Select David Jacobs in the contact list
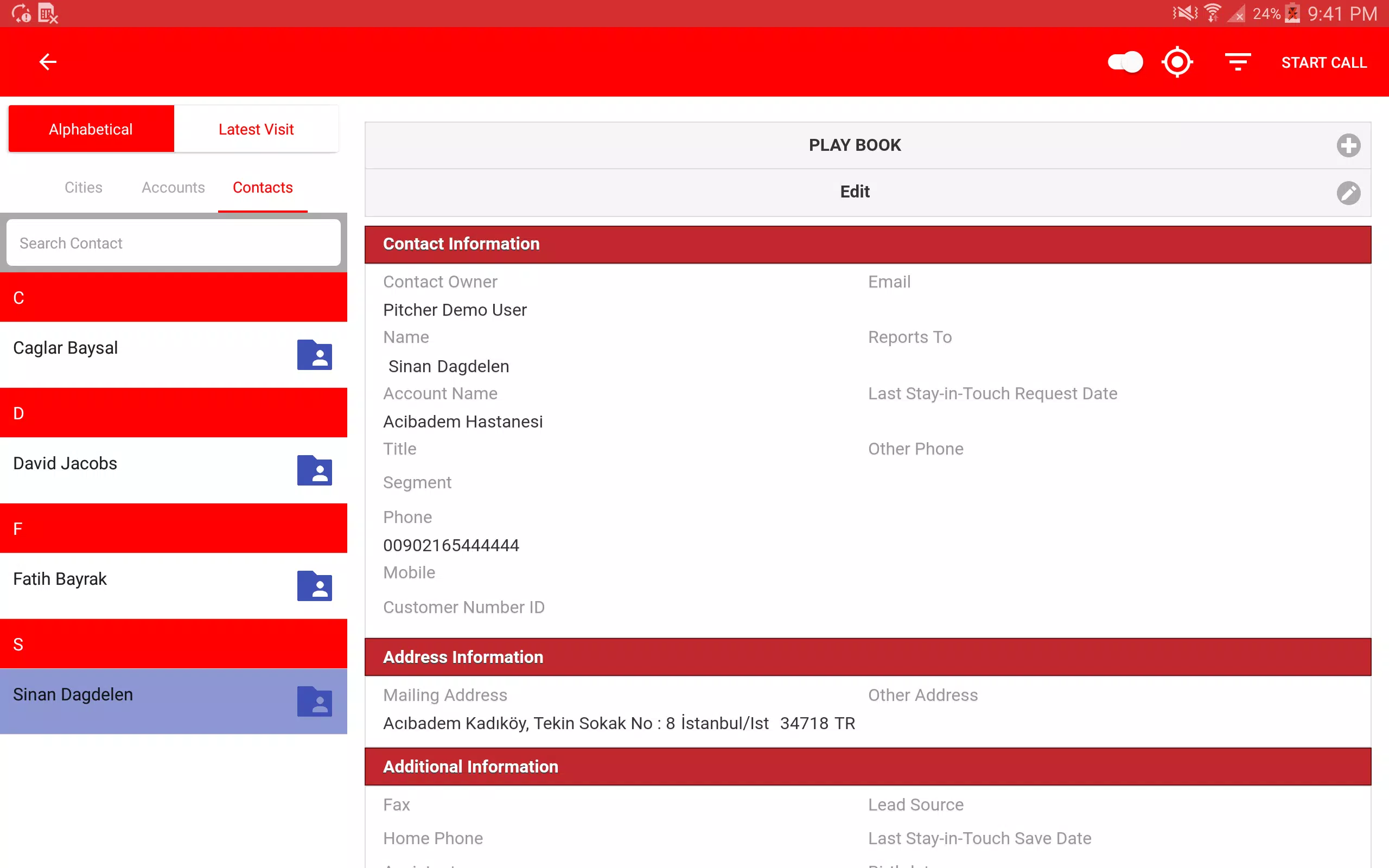 pyautogui.click(x=173, y=470)
